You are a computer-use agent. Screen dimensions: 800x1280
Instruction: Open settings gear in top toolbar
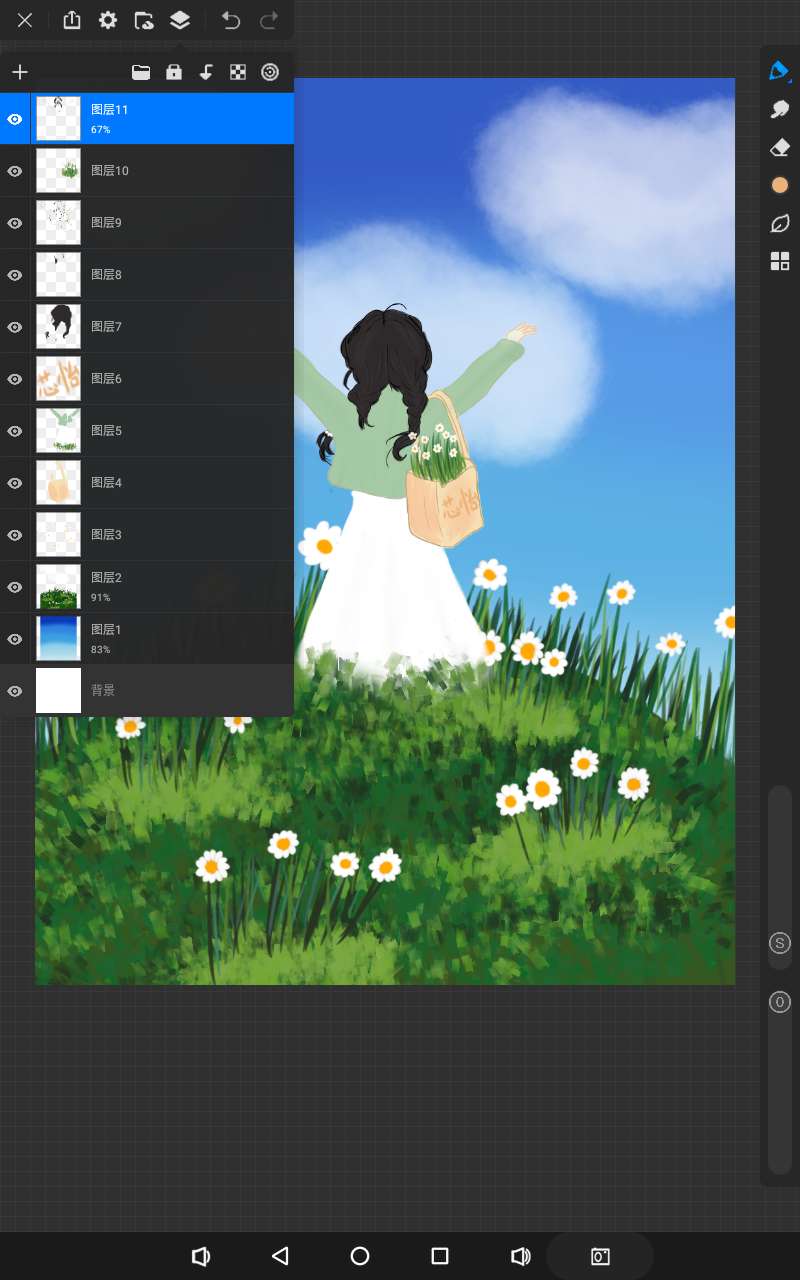click(x=107, y=20)
